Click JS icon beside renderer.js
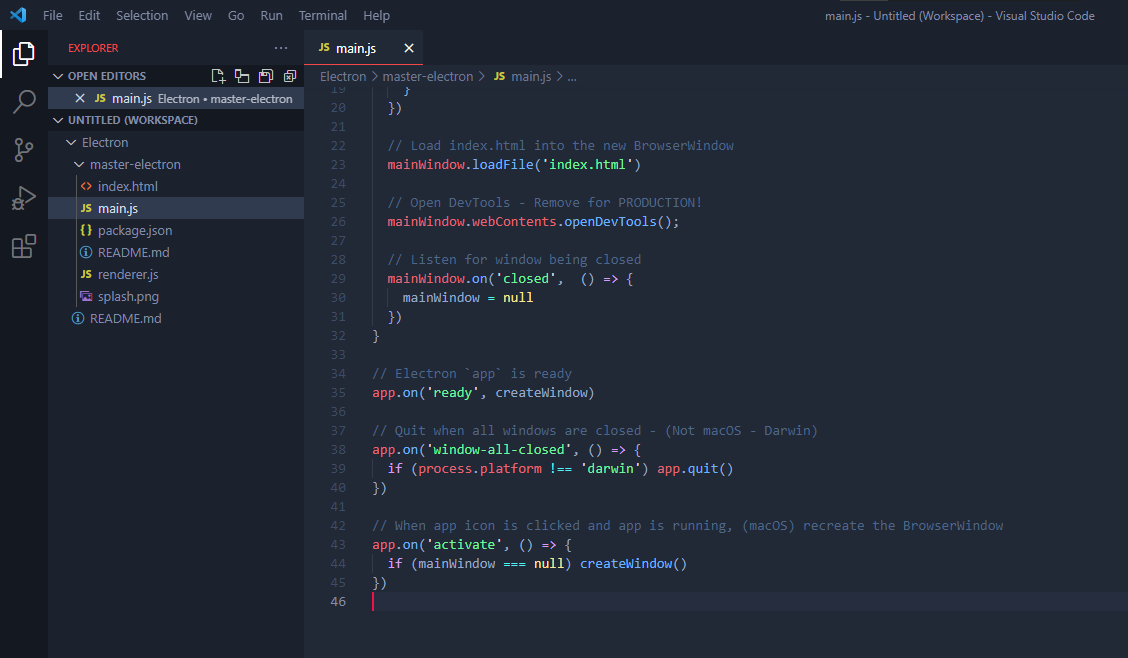The image size is (1128, 658). 86,274
